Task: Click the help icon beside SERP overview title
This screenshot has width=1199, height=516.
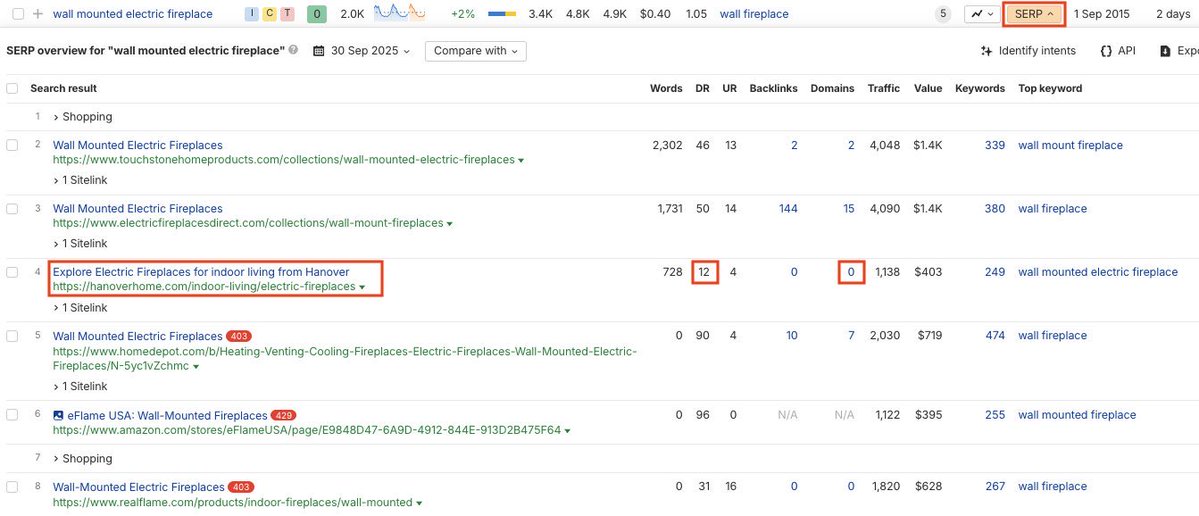Action: tap(294, 50)
